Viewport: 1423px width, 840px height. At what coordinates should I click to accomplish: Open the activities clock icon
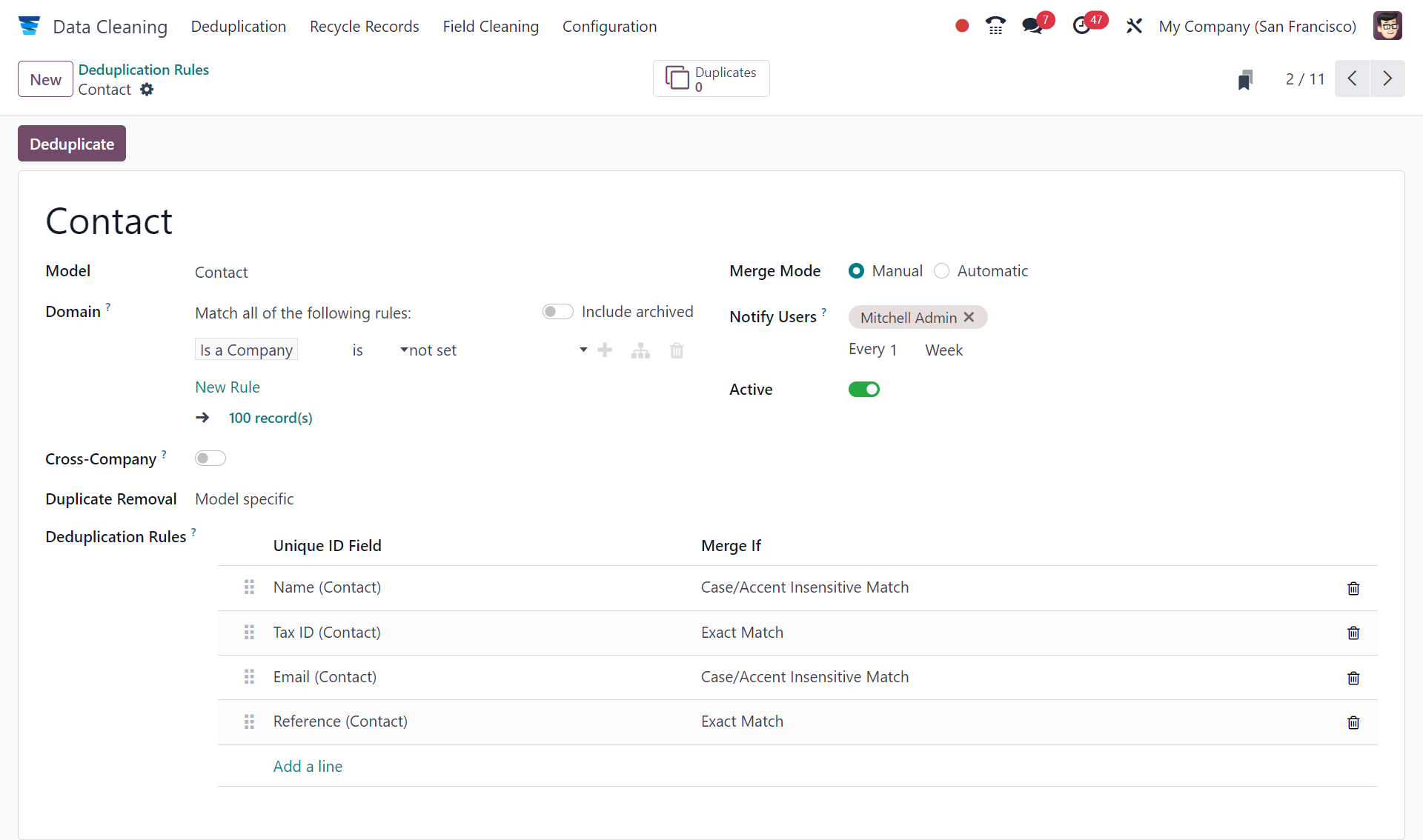point(1082,26)
